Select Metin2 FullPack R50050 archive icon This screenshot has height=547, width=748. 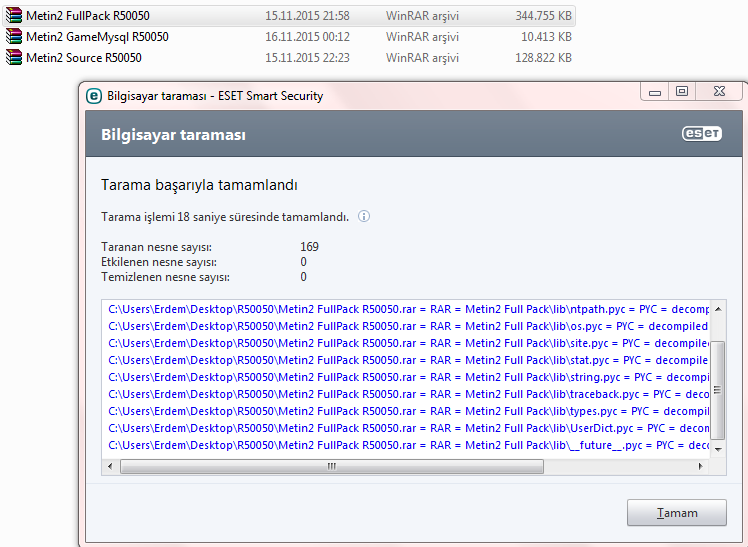(x=14, y=16)
